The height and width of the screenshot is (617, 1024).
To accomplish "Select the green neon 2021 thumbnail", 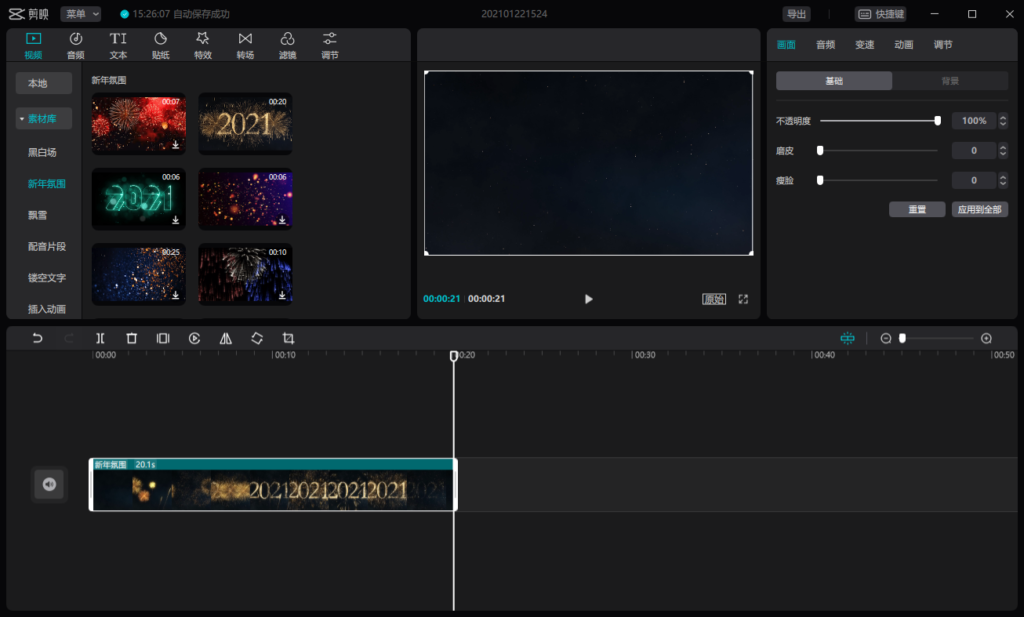I will tap(138, 199).
